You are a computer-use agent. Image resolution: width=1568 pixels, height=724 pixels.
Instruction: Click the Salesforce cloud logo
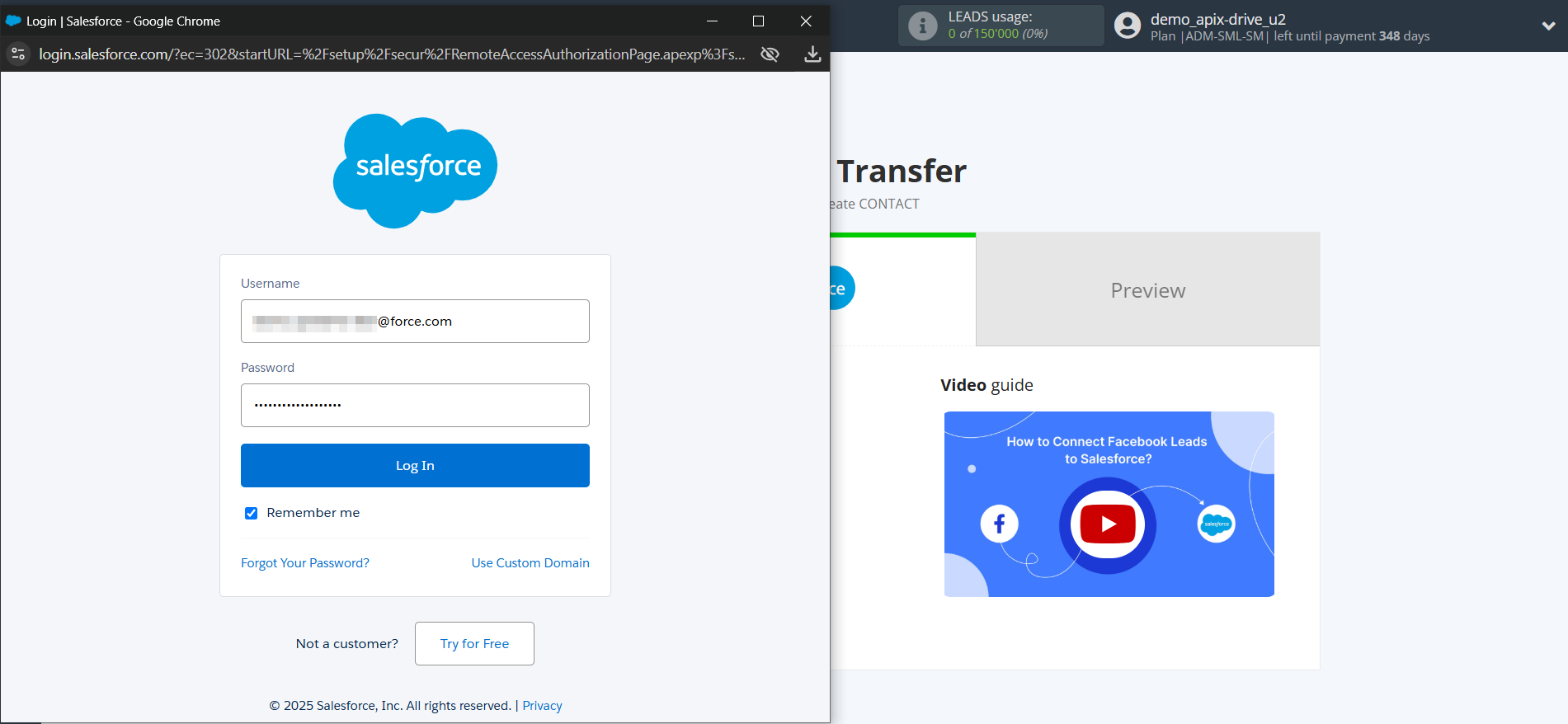(x=416, y=170)
